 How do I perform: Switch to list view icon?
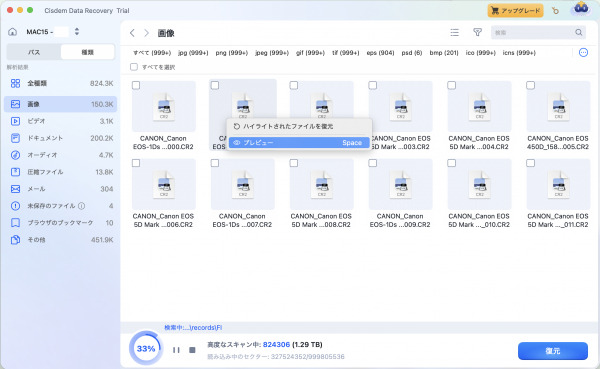pyautogui.click(x=454, y=33)
